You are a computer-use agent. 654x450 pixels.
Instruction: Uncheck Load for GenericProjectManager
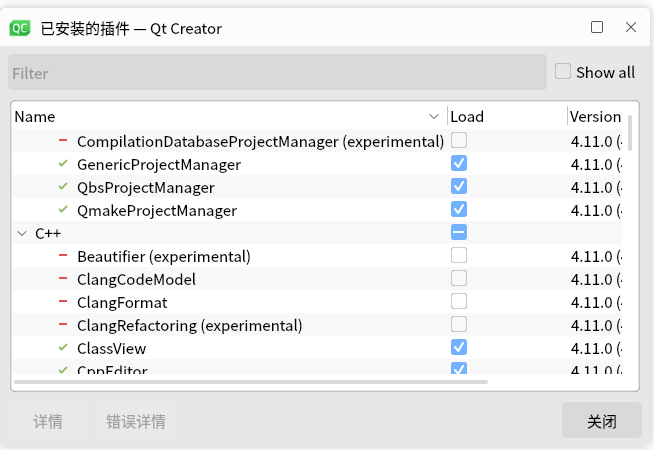click(459, 163)
